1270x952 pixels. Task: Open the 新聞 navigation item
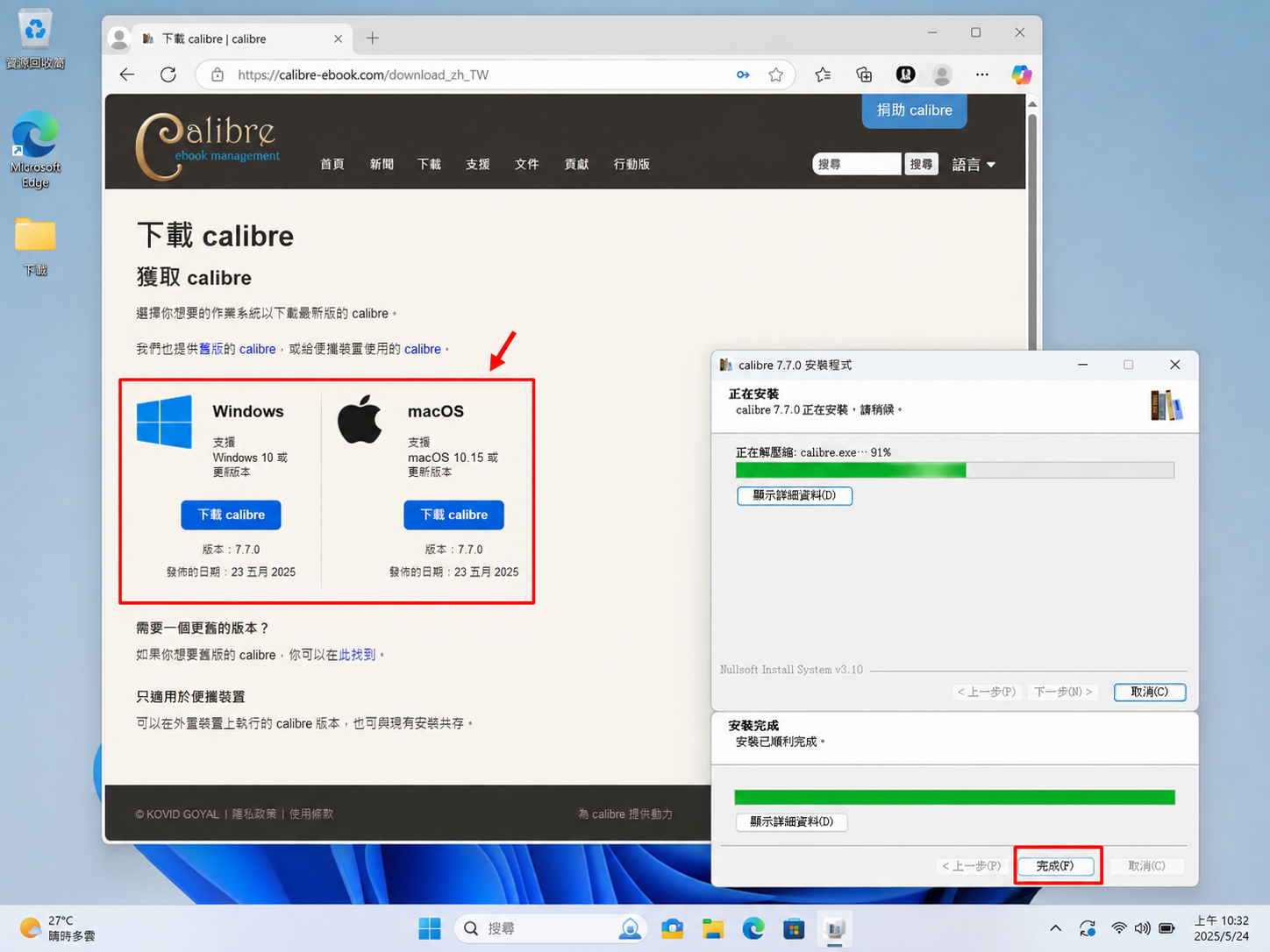pyautogui.click(x=382, y=164)
